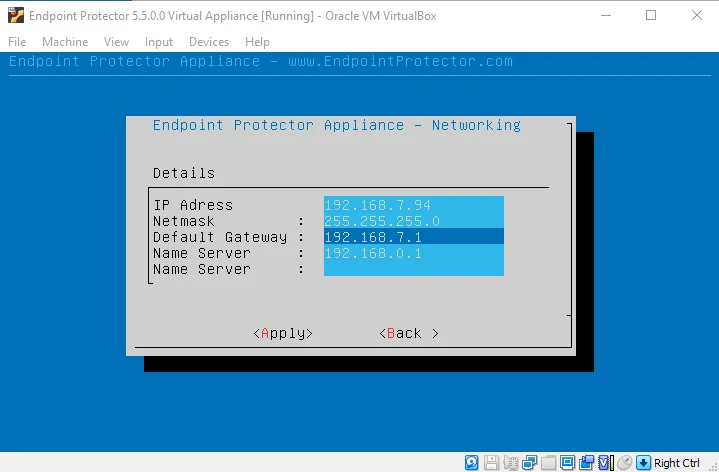Image resolution: width=719 pixels, height=472 pixels.
Task: Click the www.EndpointProtector.com header text
Action: (400, 61)
